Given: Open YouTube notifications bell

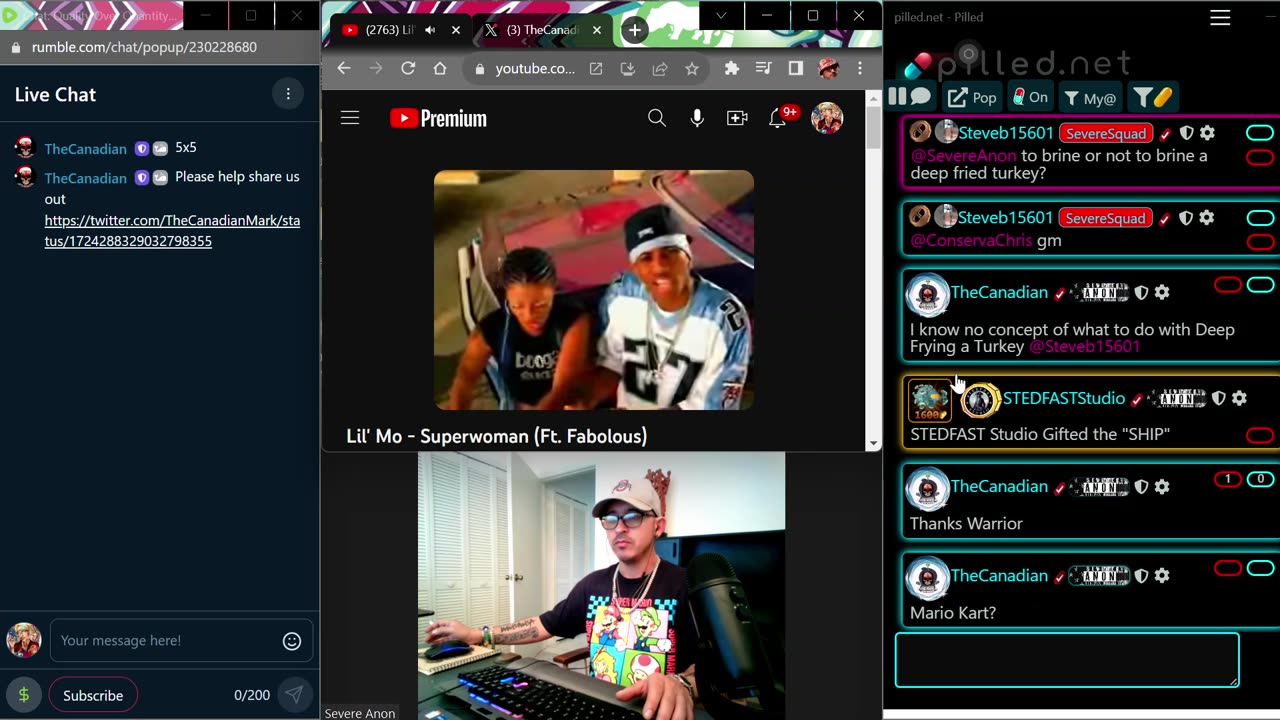Looking at the screenshot, I should click(x=778, y=118).
